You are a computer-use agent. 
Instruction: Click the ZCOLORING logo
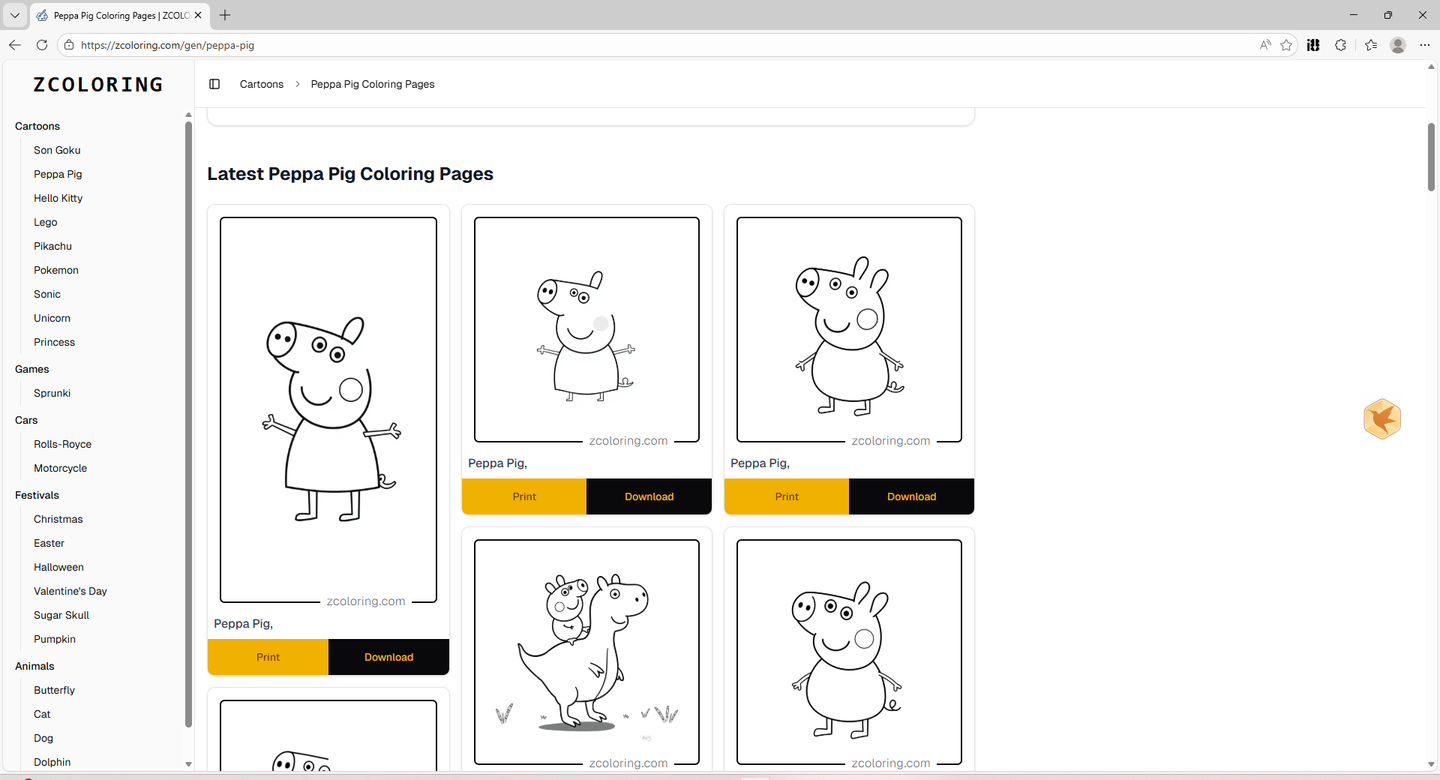click(x=98, y=85)
